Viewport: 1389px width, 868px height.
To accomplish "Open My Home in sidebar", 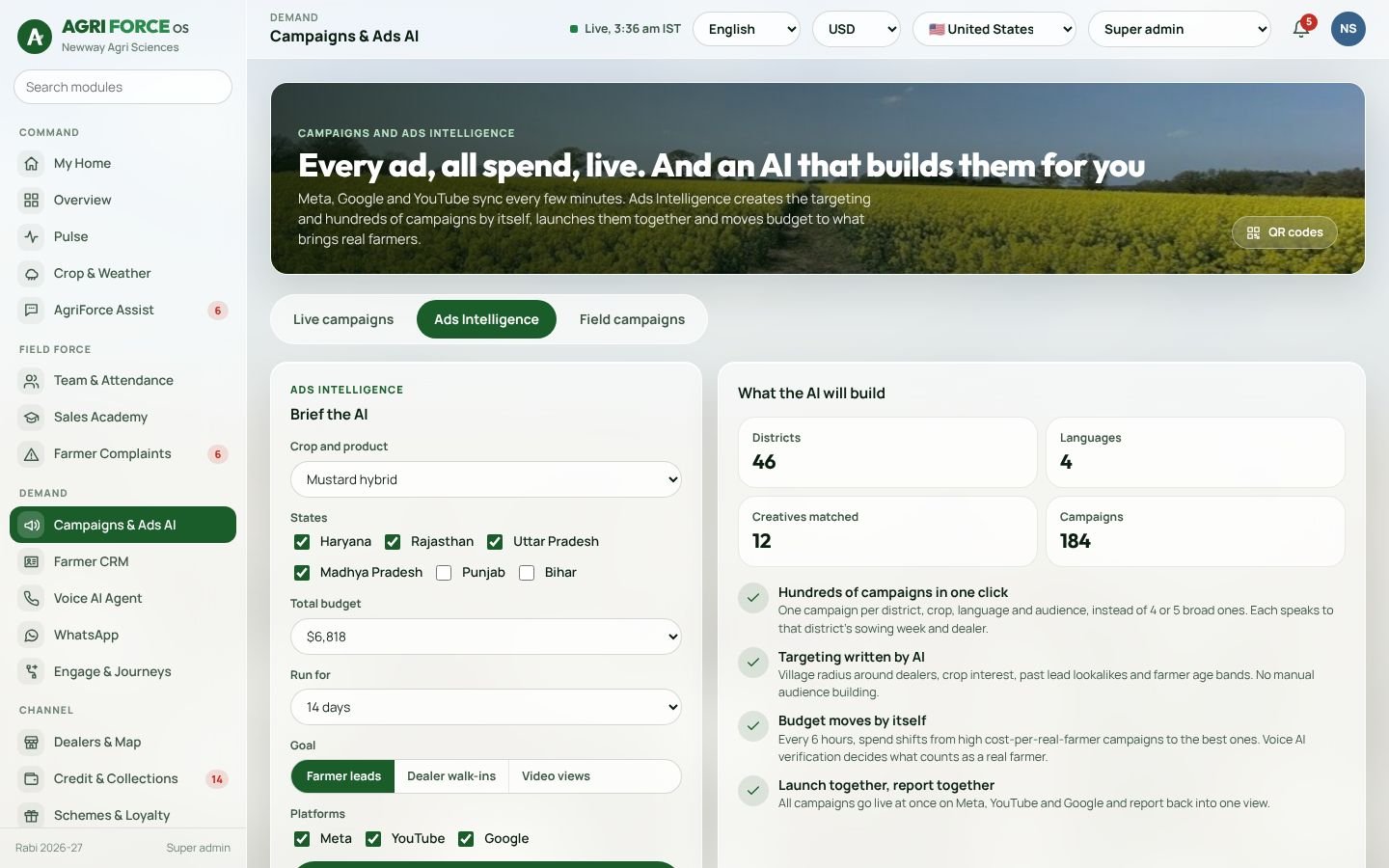I will coord(123,164).
